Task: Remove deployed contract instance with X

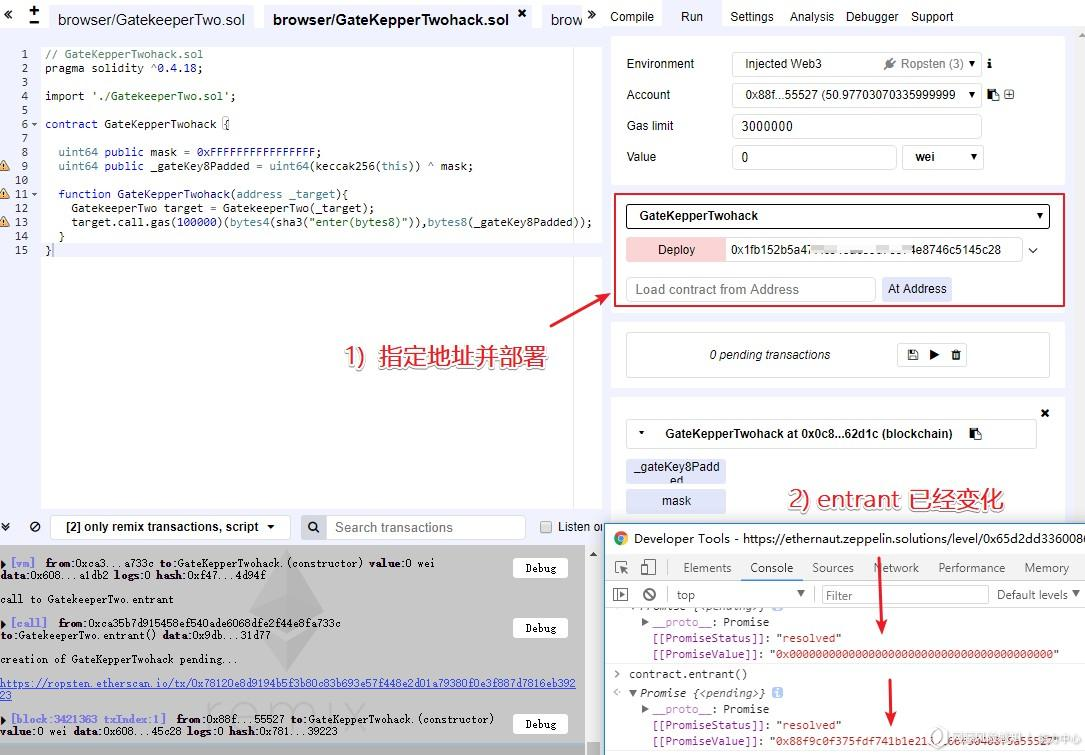Action: 1045,413
